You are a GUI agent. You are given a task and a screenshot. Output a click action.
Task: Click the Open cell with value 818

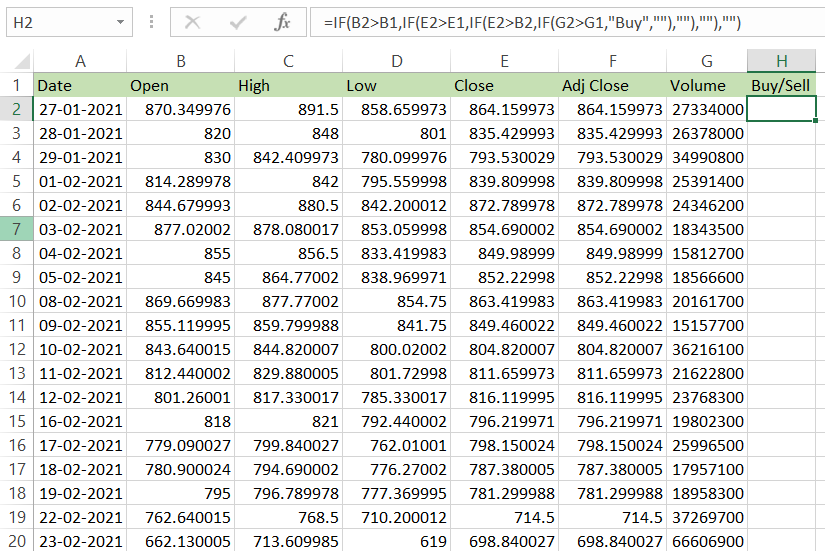click(x=180, y=422)
